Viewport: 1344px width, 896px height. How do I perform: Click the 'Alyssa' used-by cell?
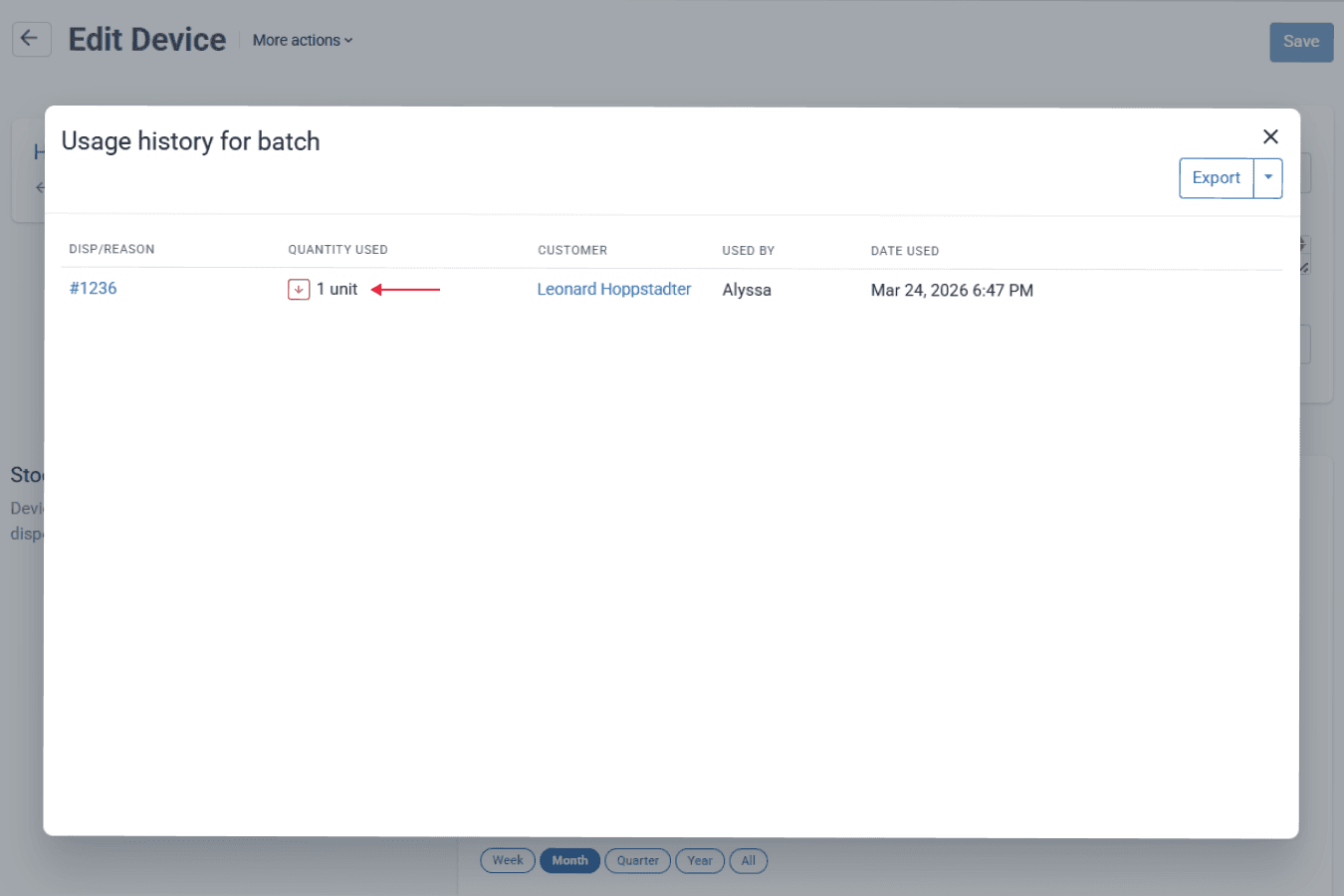747,290
